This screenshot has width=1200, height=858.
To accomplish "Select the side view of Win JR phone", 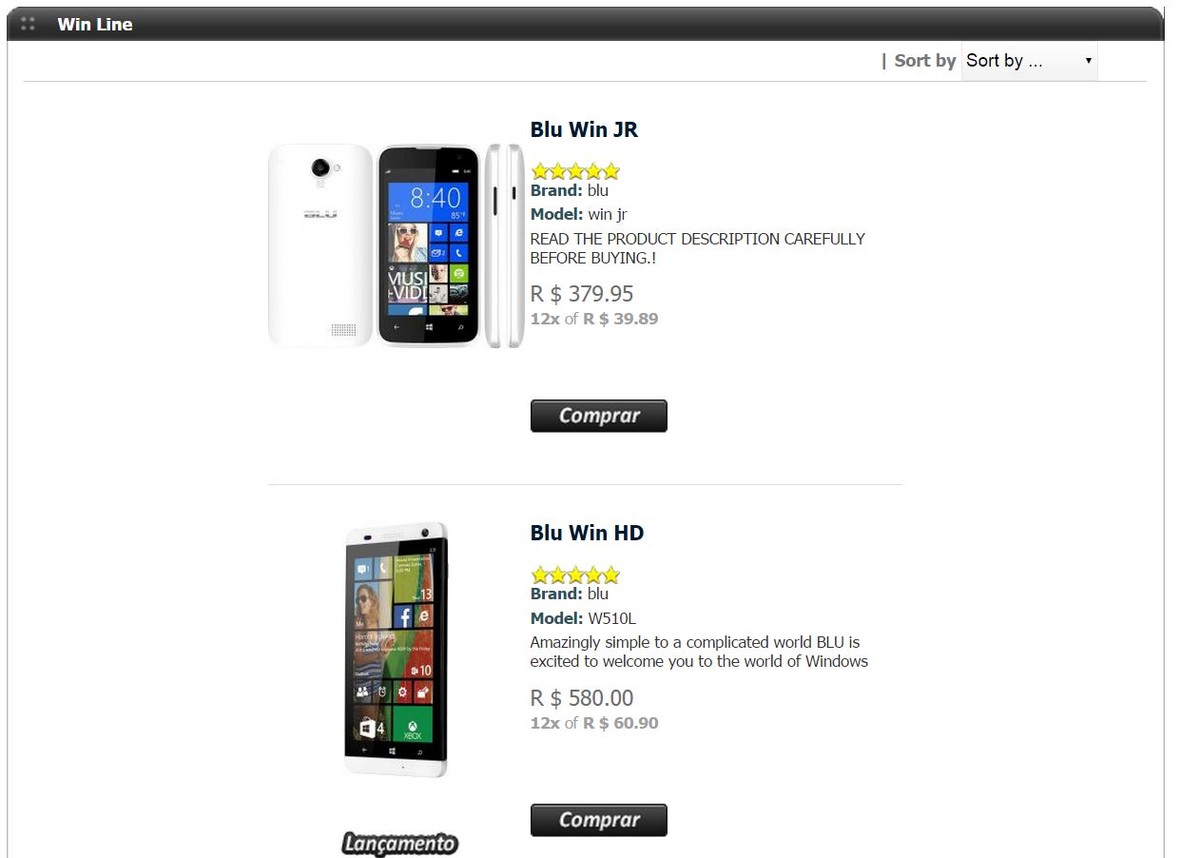I will click(504, 246).
